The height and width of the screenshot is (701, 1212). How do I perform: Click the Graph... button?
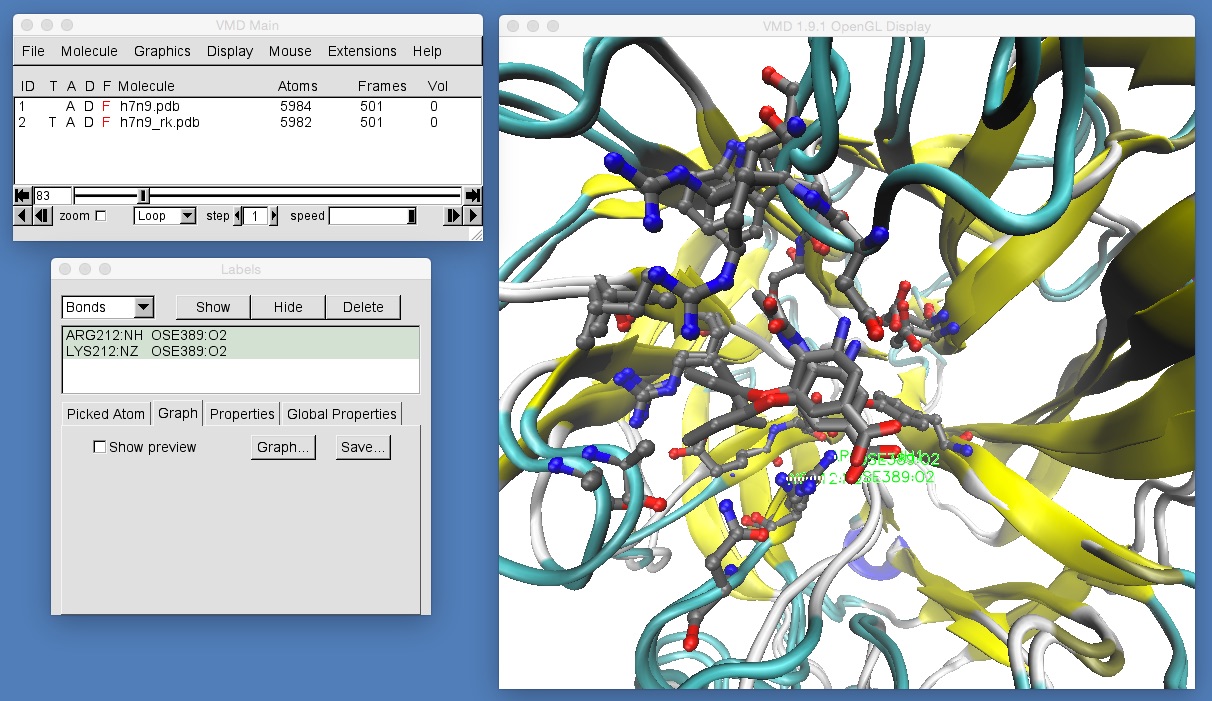284,447
